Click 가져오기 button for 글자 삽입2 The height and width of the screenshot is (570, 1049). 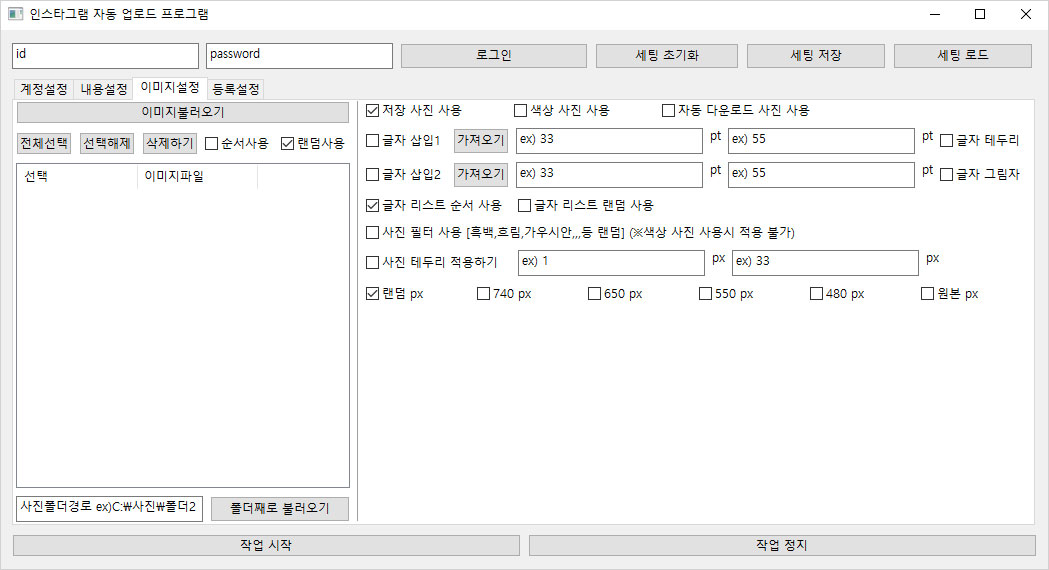(480, 174)
